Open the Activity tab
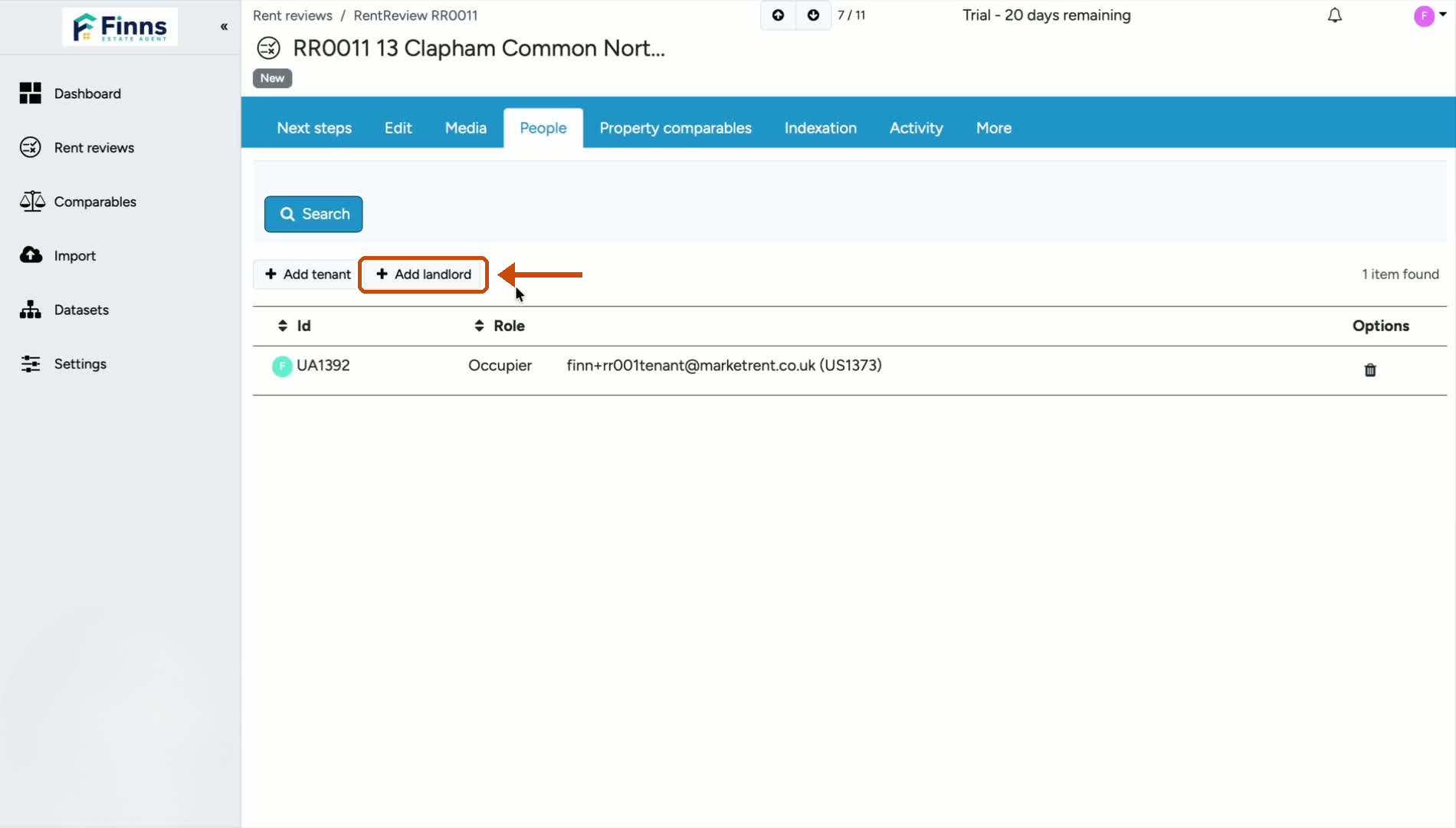Image resolution: width=1456 pixels, height=828 pixels. point(916,128)
